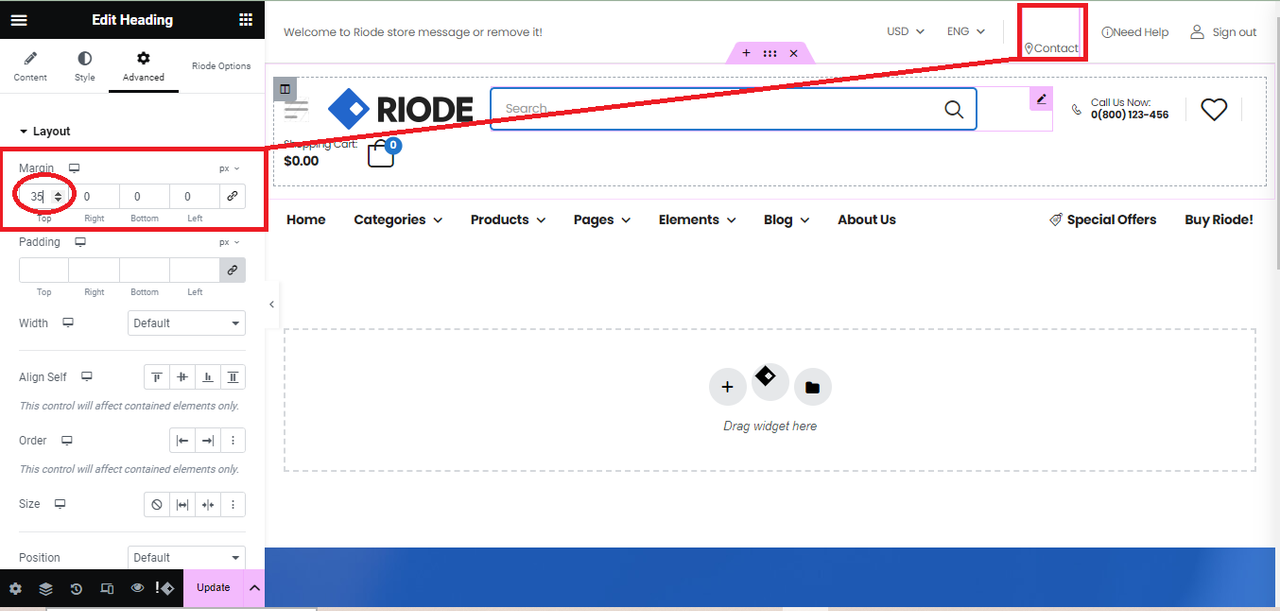Toggle Margin link values button
The image size is (1280, 611).
pos(232,197)
